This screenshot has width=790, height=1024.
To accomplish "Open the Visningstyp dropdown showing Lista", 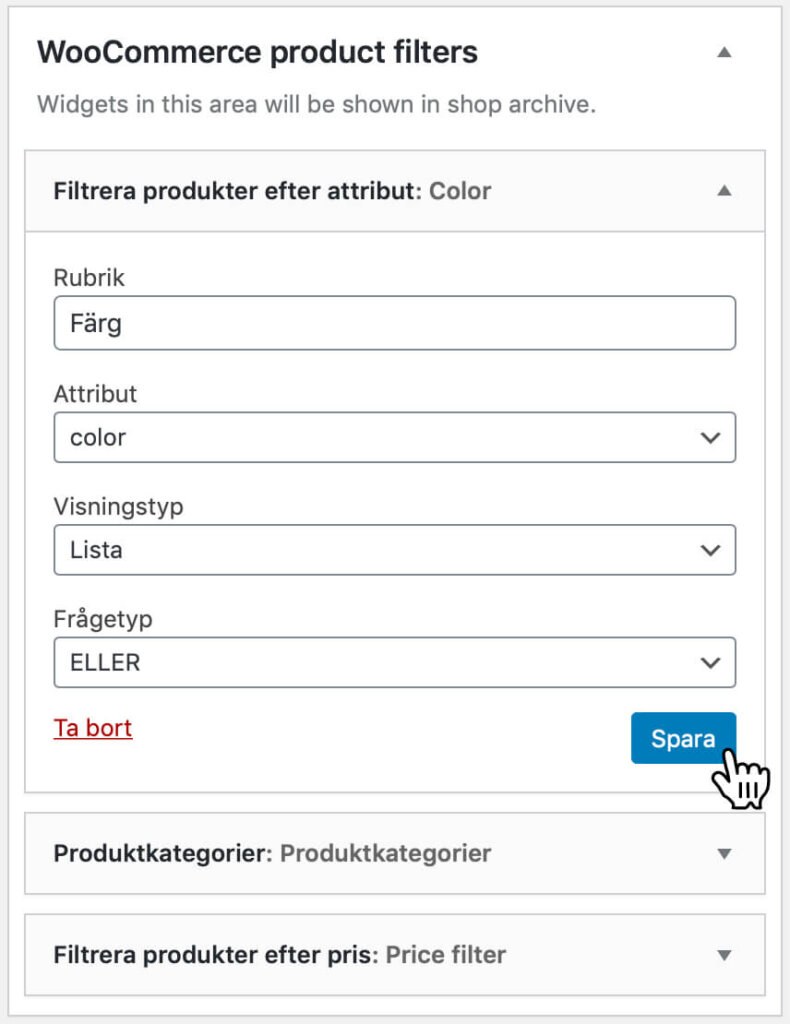I will click(395, 550).
